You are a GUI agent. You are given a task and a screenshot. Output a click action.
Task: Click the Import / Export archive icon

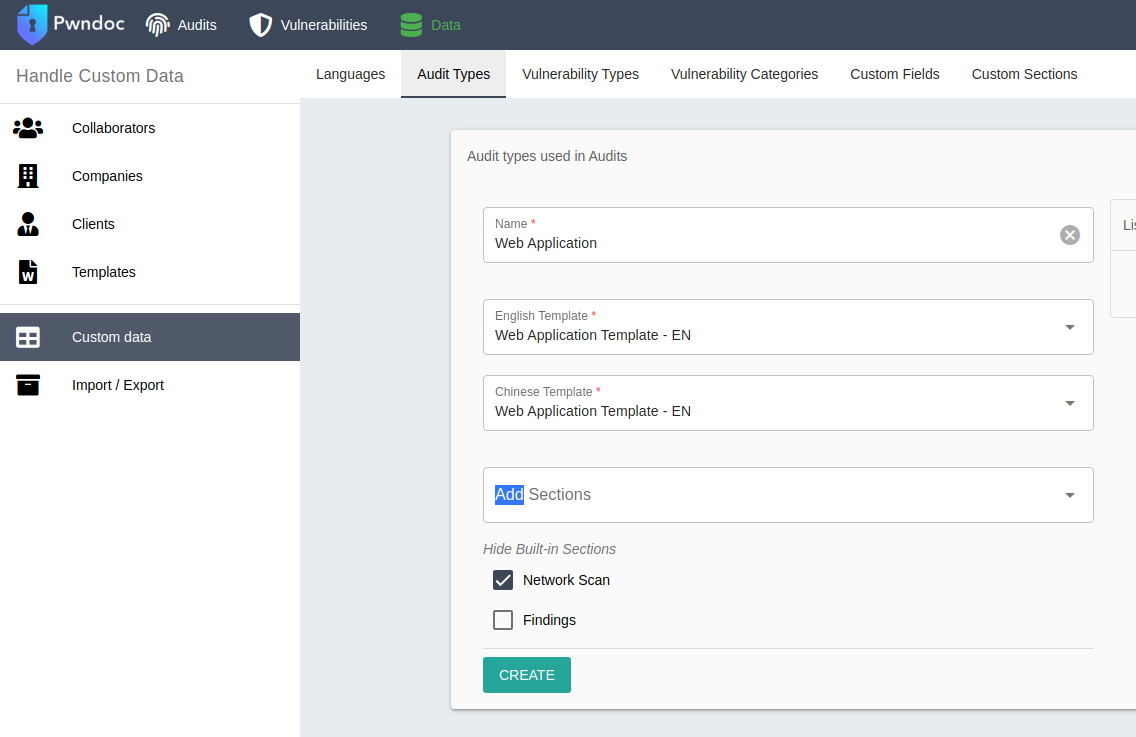pyautogui.click(x=28, y=385)
